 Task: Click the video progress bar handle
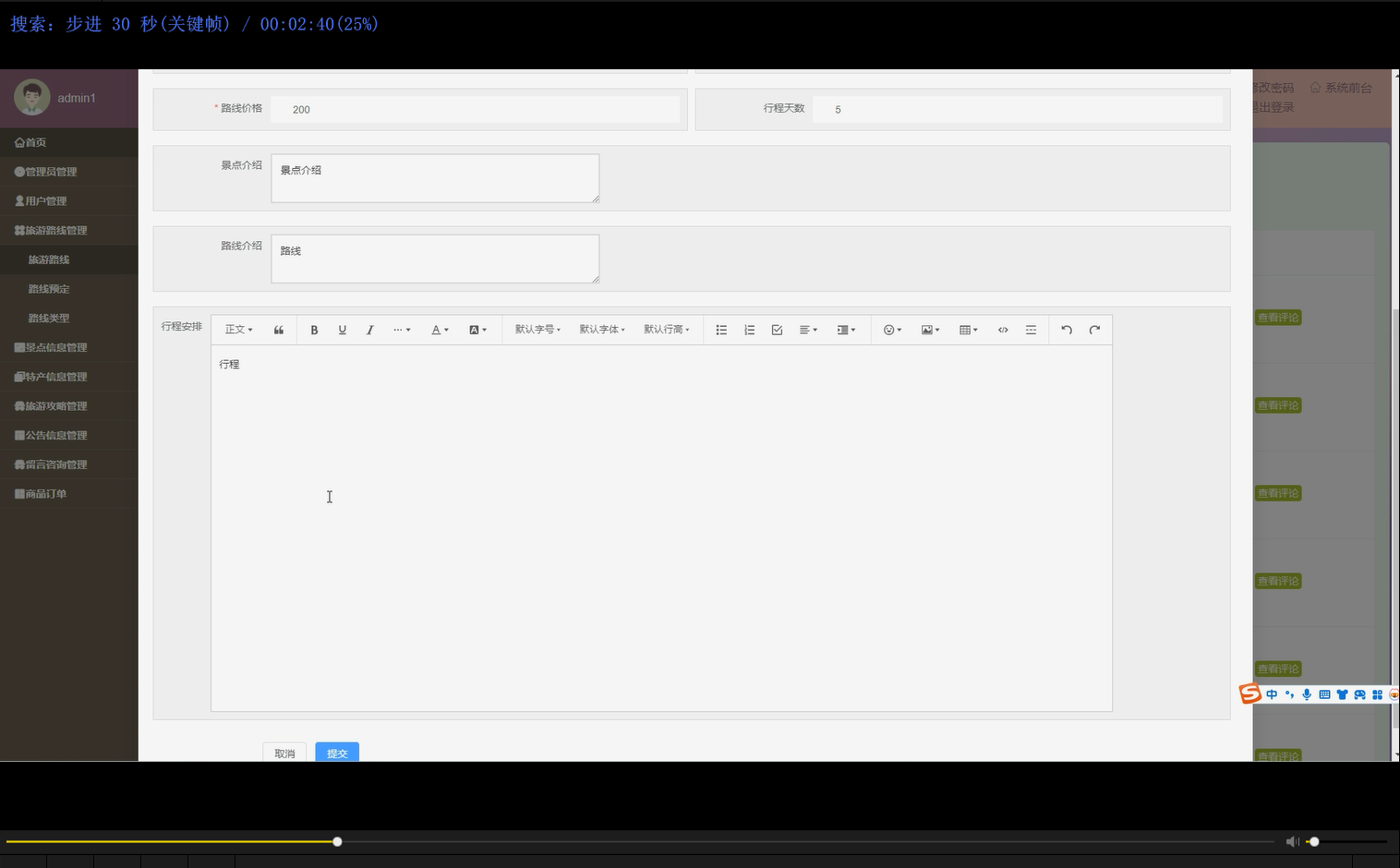click(337, 841)
